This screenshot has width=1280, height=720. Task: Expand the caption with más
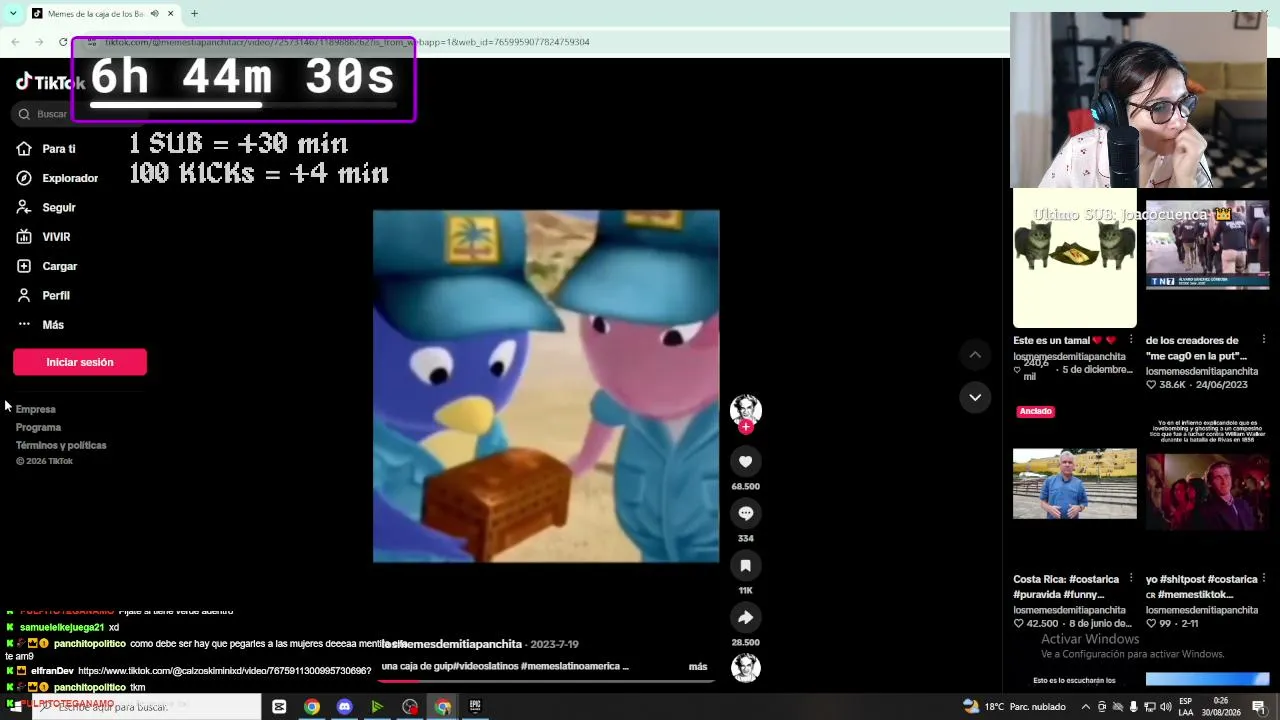click(x=698, y=667)
